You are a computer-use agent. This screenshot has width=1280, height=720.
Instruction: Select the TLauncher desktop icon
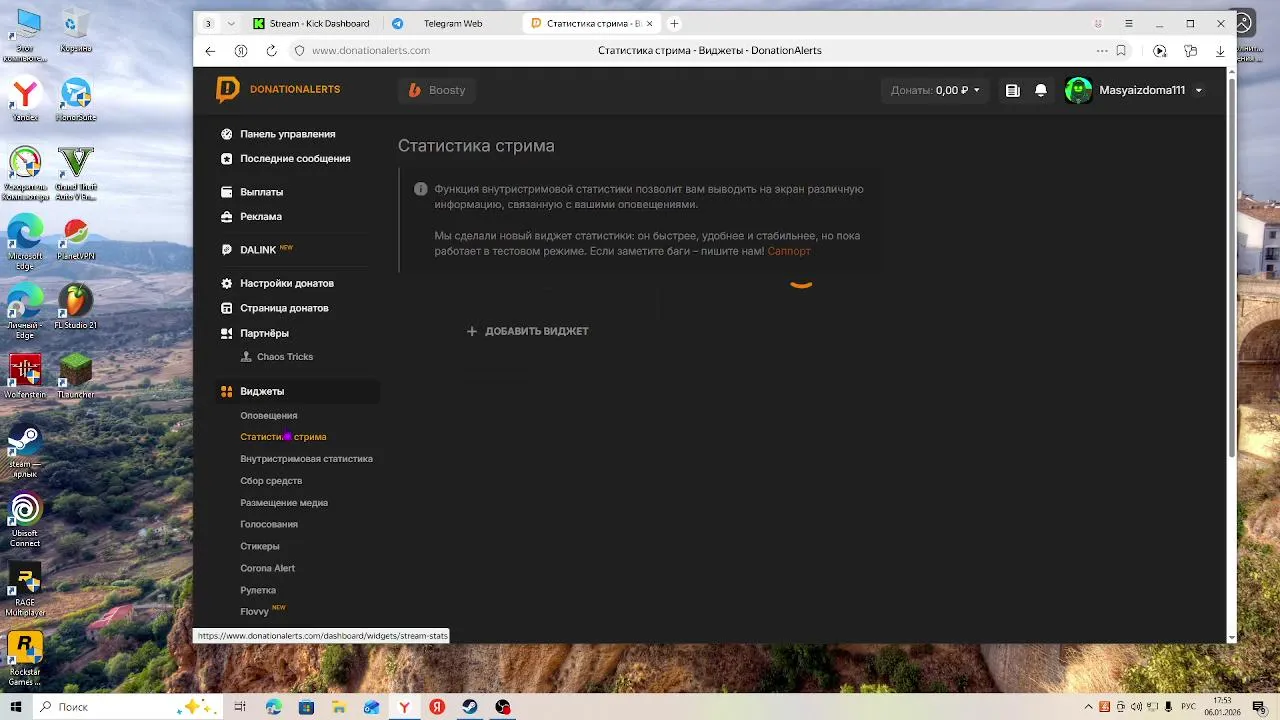(76, 375)
